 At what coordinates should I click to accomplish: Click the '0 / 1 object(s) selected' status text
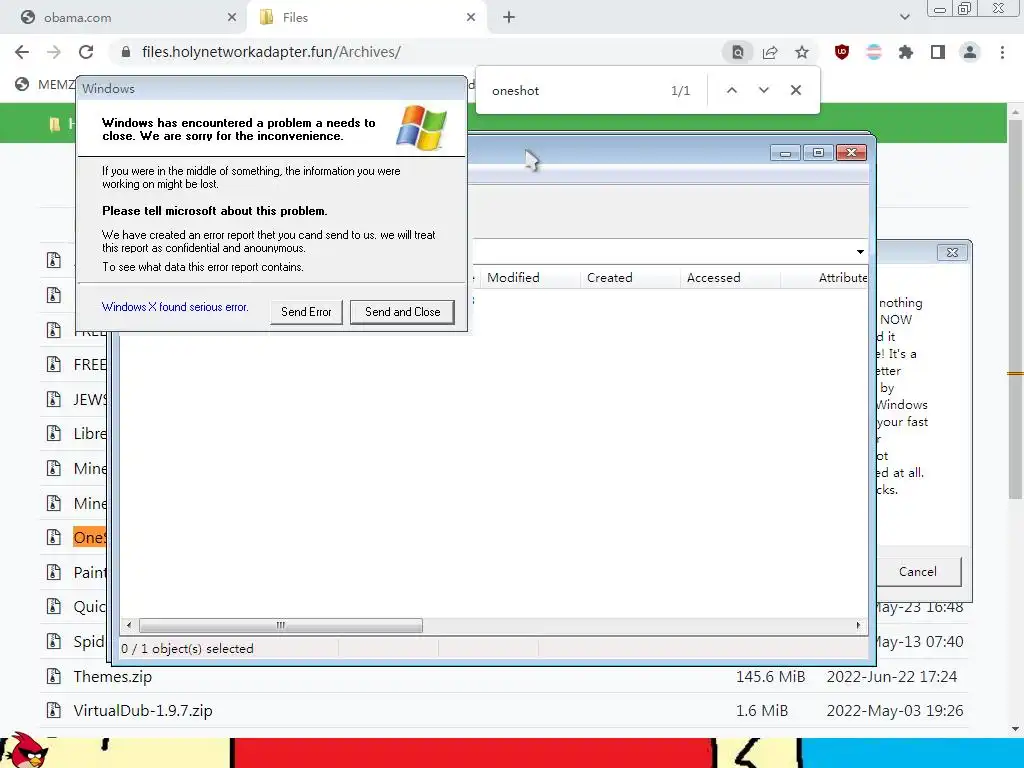pyautogui.click(x=187, y=648)
